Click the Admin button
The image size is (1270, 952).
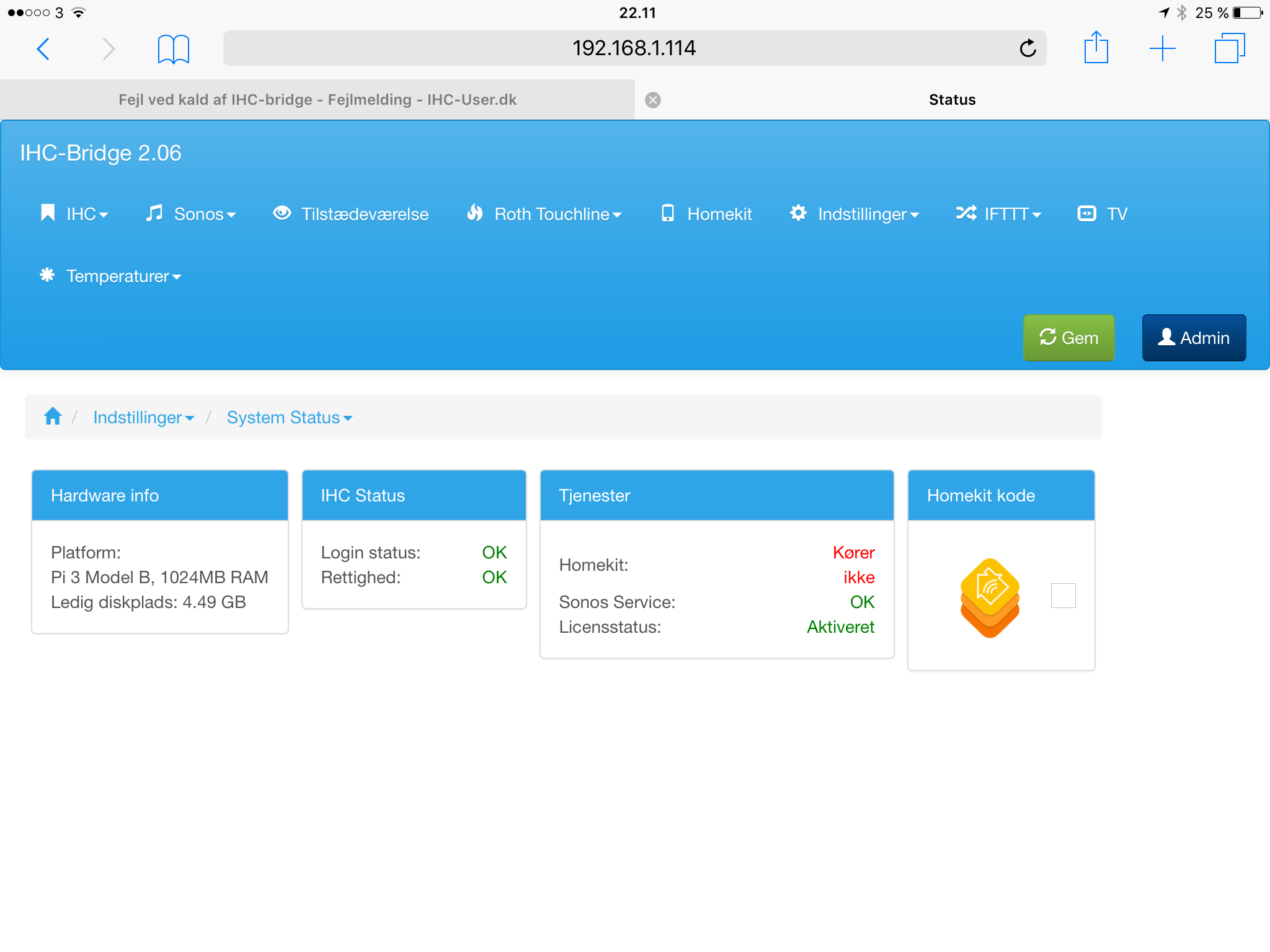coord(1194,338)
